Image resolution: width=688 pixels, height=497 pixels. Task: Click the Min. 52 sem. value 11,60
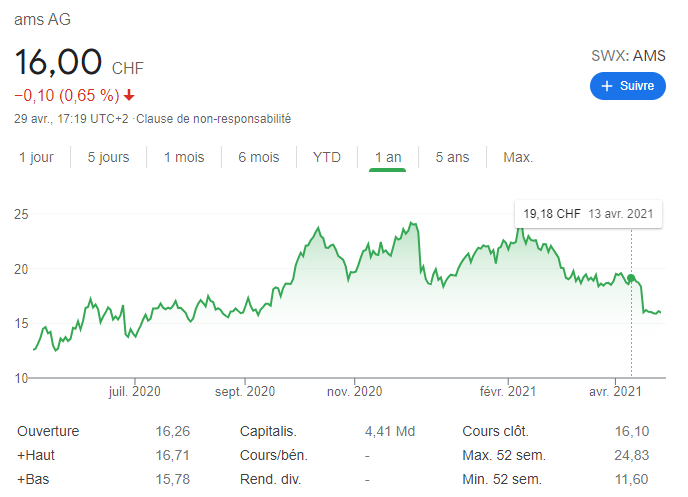click(x=632, y=479)
